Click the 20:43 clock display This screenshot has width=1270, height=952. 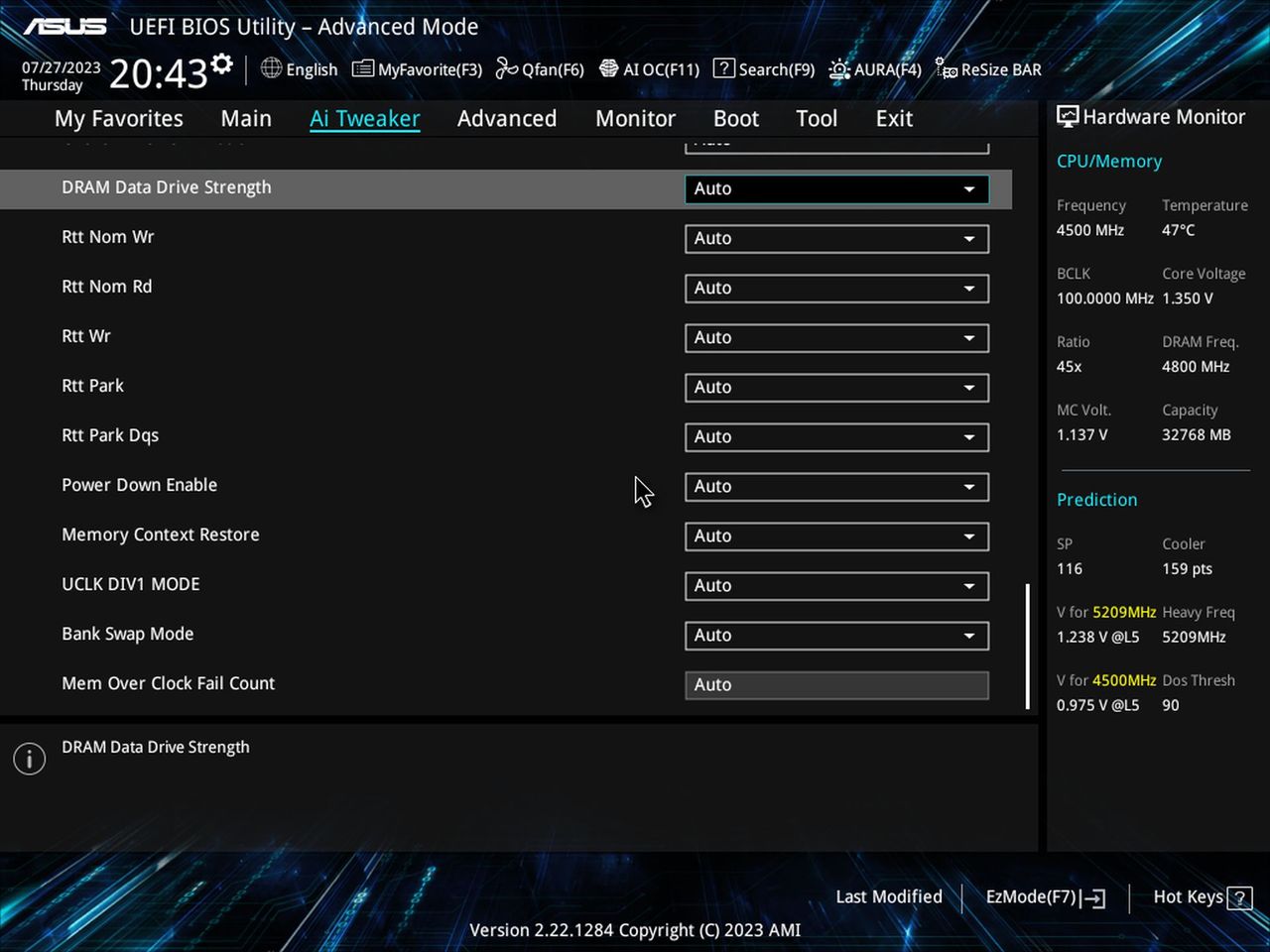[159, 74]
